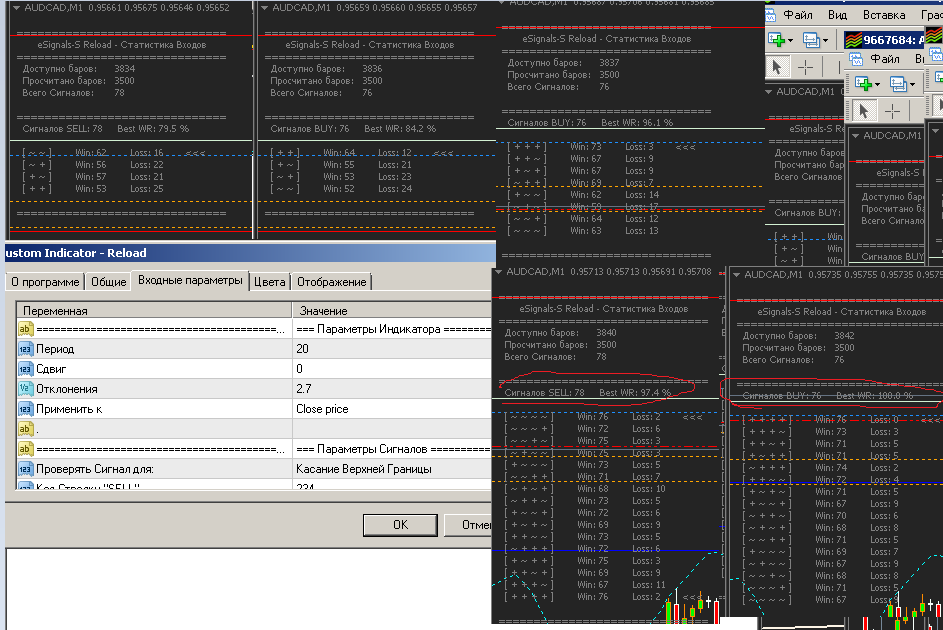Switch to the О программе tab
Viewport: 943px width, 630px height.
[x=43, y=282]
